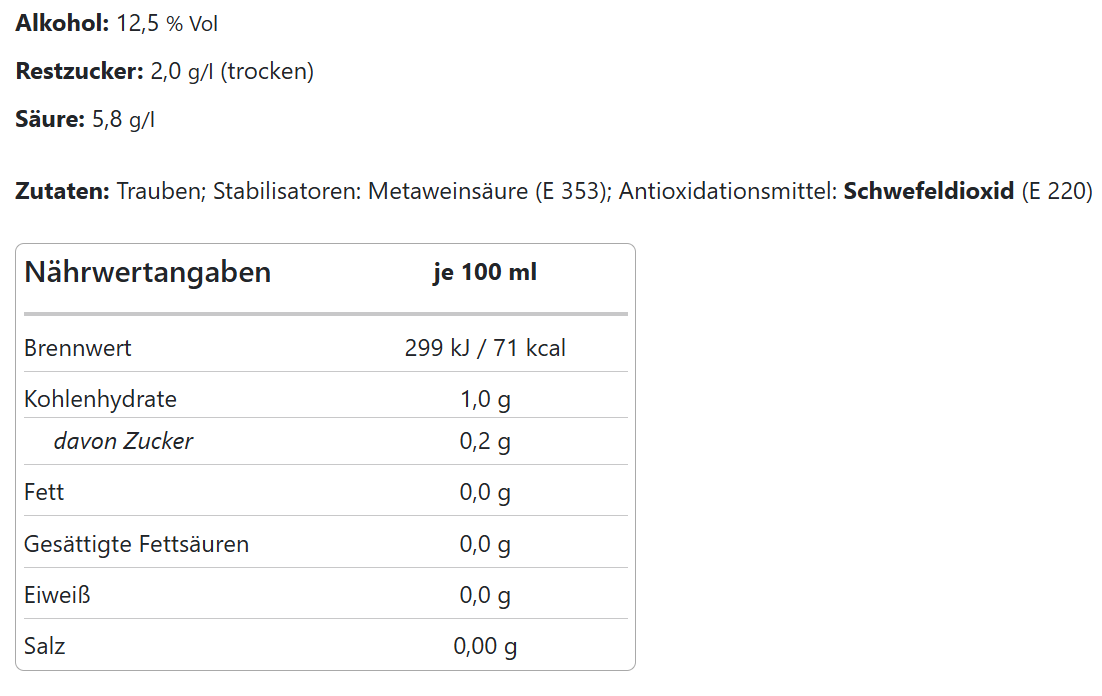Click the bold Schwefeldioxid allergen text
Screen dimensions: 1102x696
[928, 191]
